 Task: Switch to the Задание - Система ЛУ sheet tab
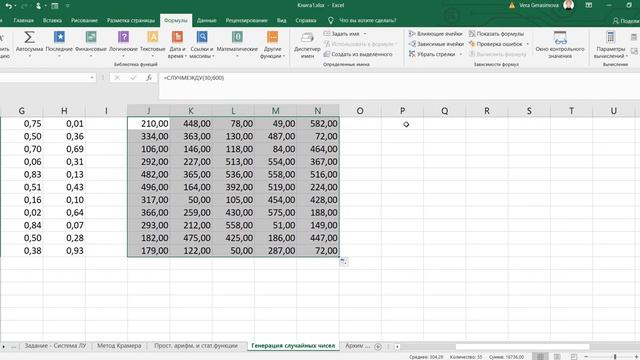pyautogui.click(x=55, y=346)
